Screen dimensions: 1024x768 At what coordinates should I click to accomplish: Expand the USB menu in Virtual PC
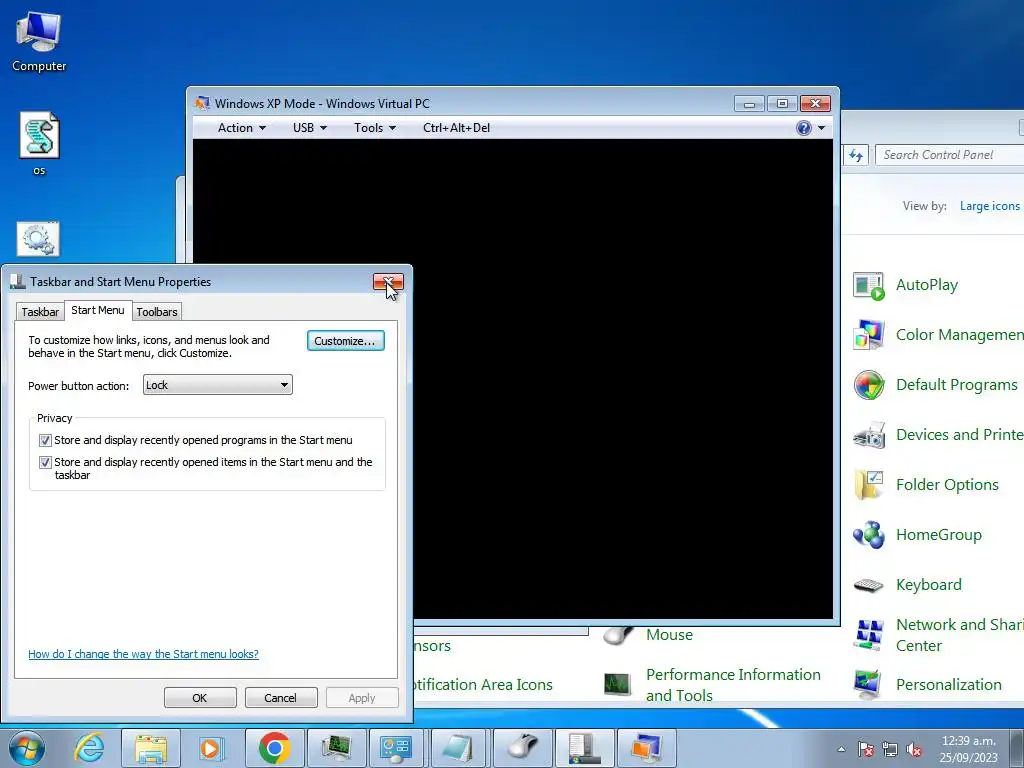point(310,128)
